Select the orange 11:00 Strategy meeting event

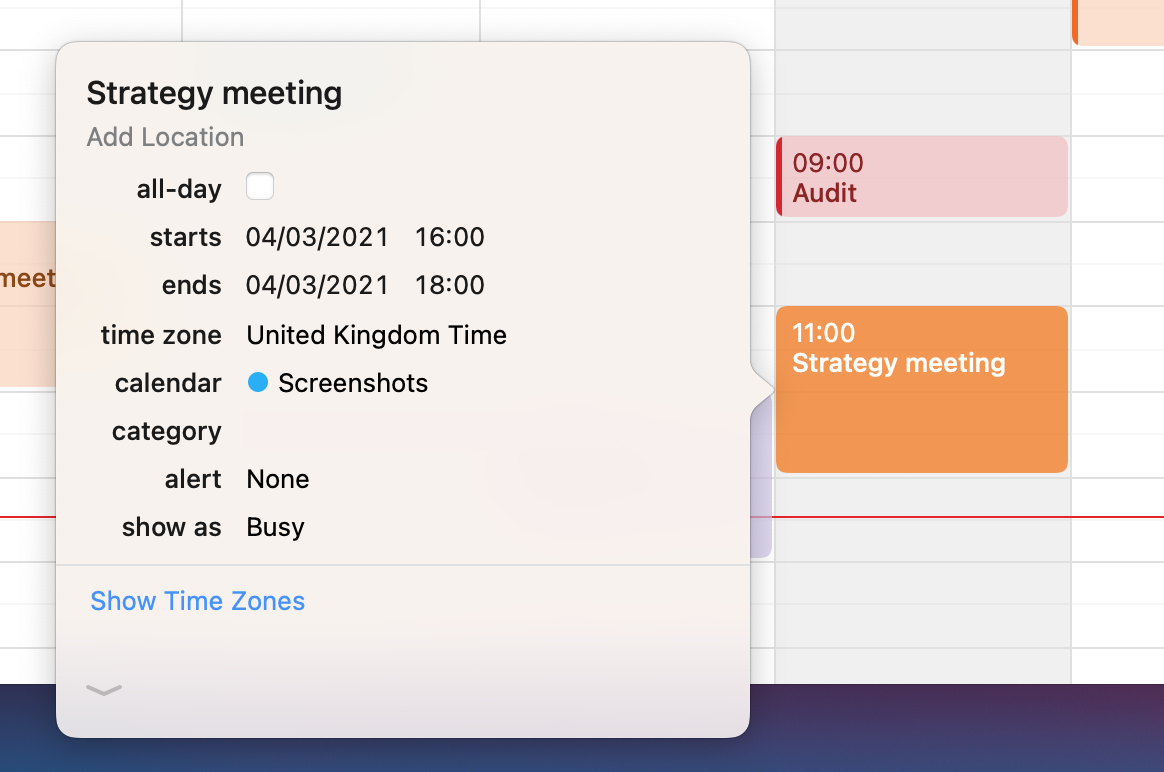pyautogui.click(x=922, y=389)
